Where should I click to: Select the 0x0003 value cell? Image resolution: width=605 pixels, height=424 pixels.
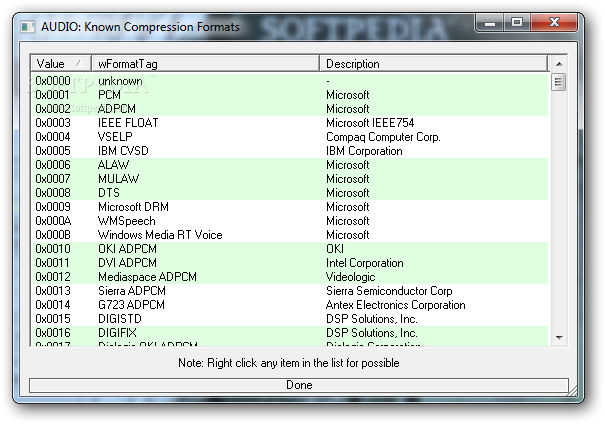(53, 123)
